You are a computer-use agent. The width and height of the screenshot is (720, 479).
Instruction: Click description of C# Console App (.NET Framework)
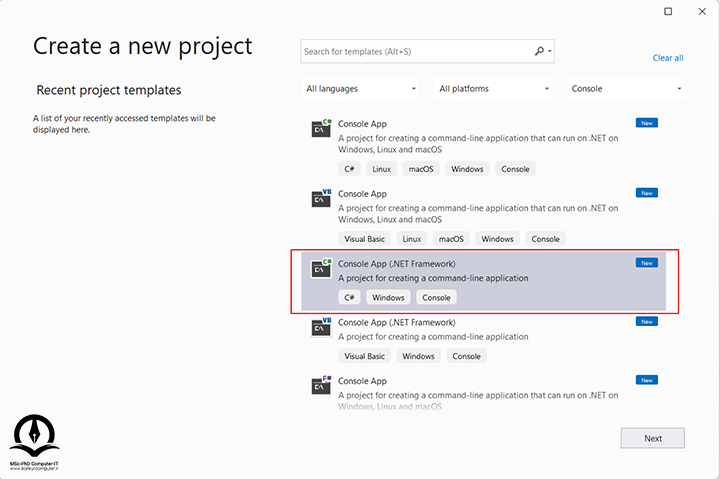[x=433, y=278]
